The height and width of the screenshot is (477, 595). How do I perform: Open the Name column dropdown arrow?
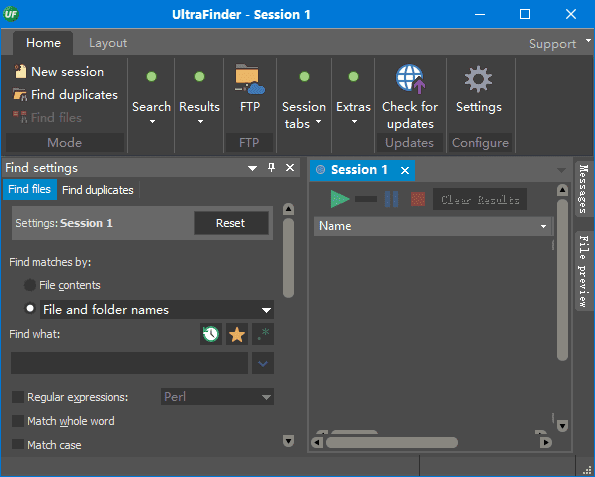click(x=543, y=227)
